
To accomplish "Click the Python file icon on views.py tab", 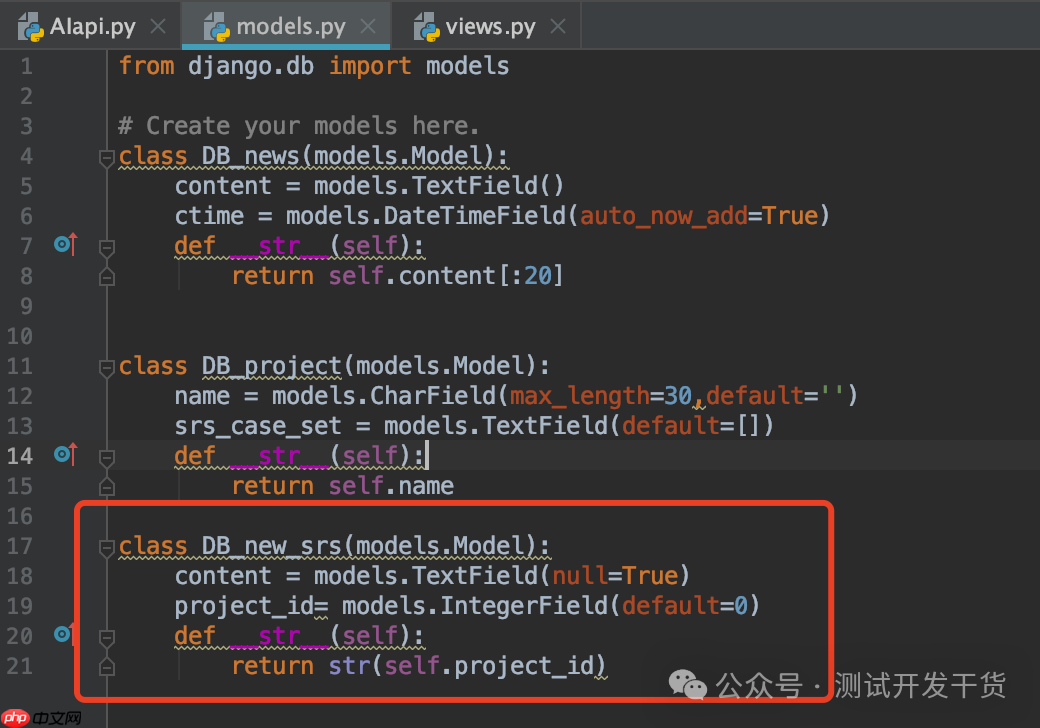I will [426, 27].
